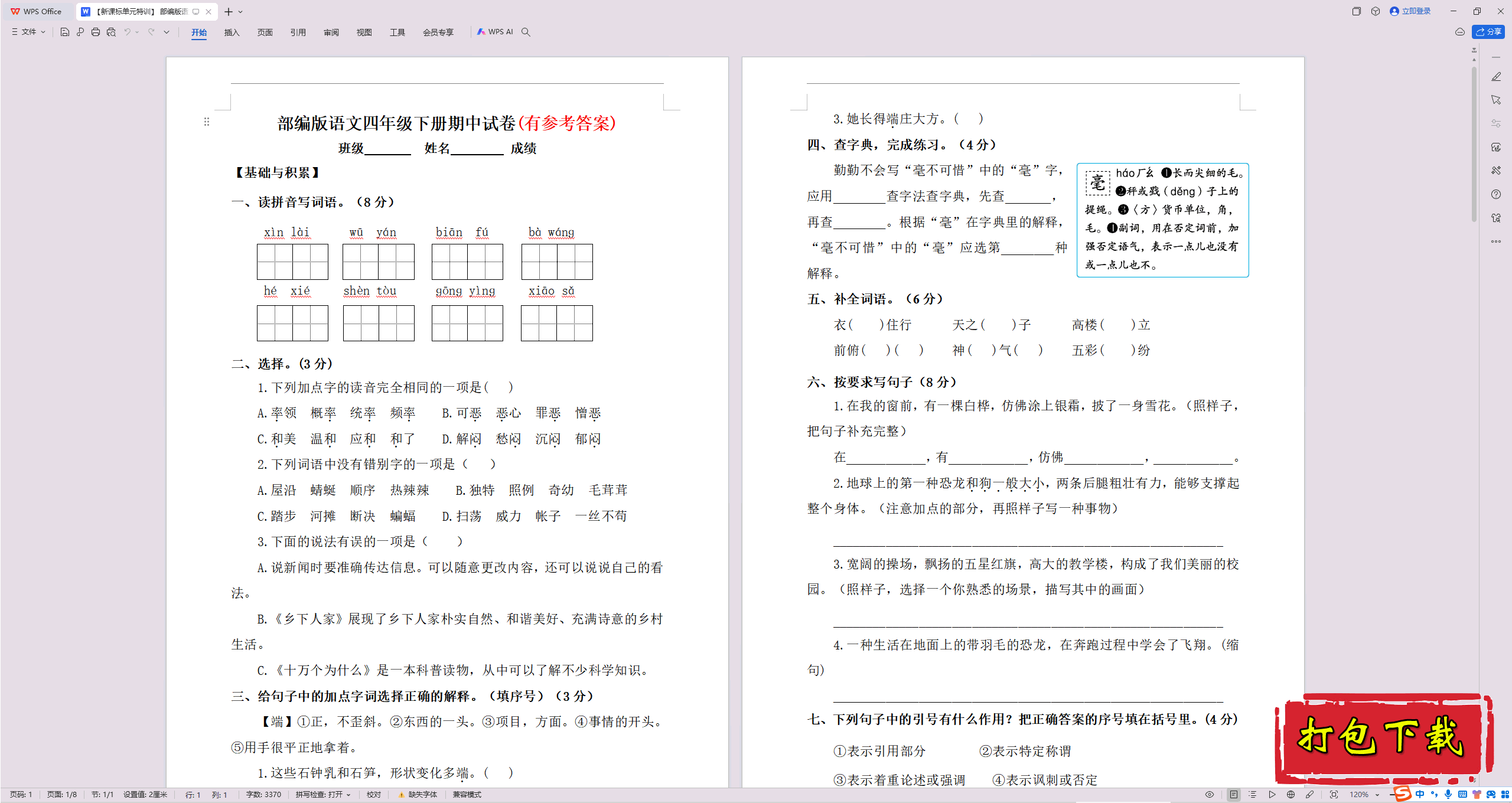Click Sogou IME microphone voice input icon
Image resolution: width=1512 pixels, height=803 pixels.
[x=1448, y=794]
